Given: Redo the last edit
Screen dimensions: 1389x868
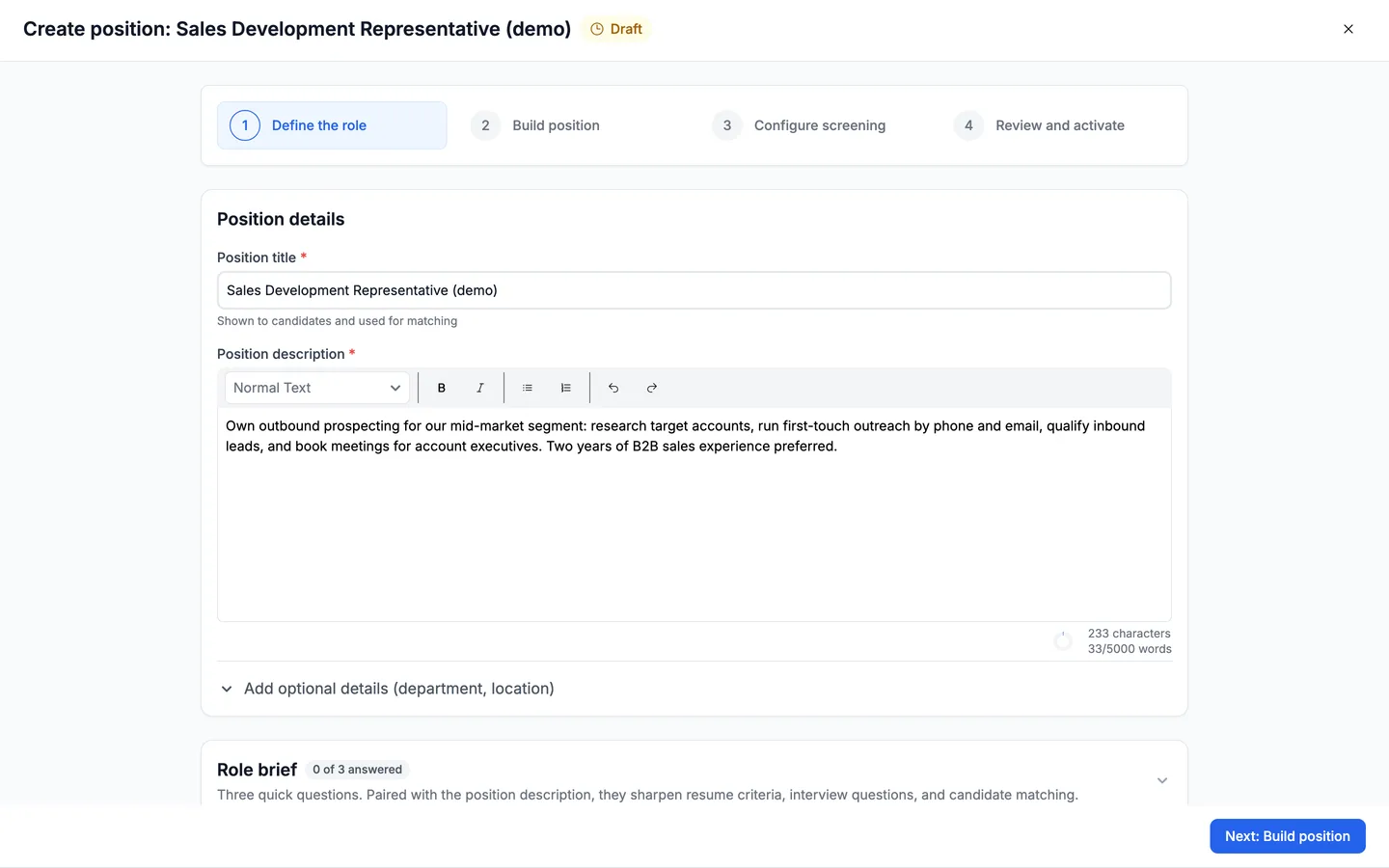Looking at the screenshot, I should coord(651,388).
